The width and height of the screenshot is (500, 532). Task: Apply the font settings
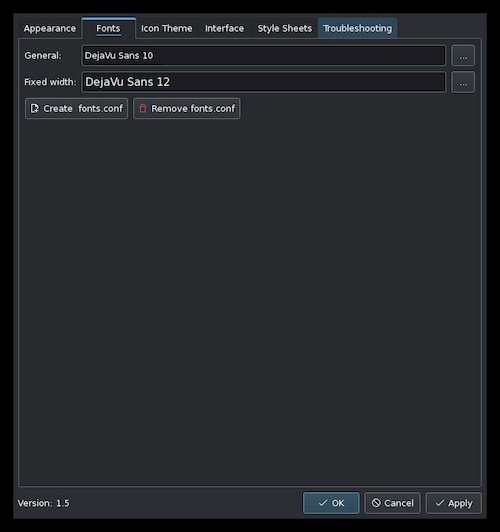[454, 503]
